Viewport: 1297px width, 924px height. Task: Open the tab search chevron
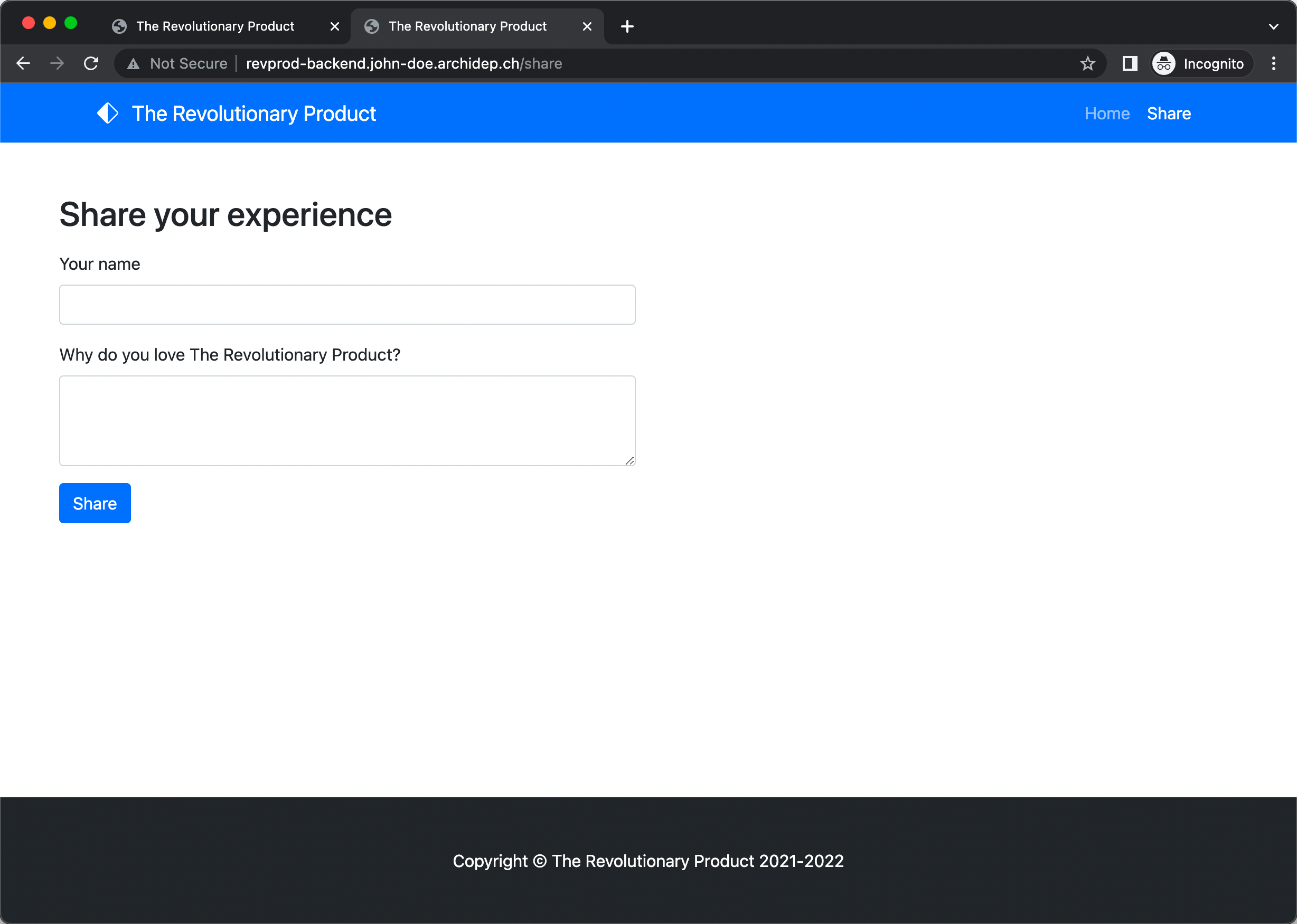(x=1274, y=26)
